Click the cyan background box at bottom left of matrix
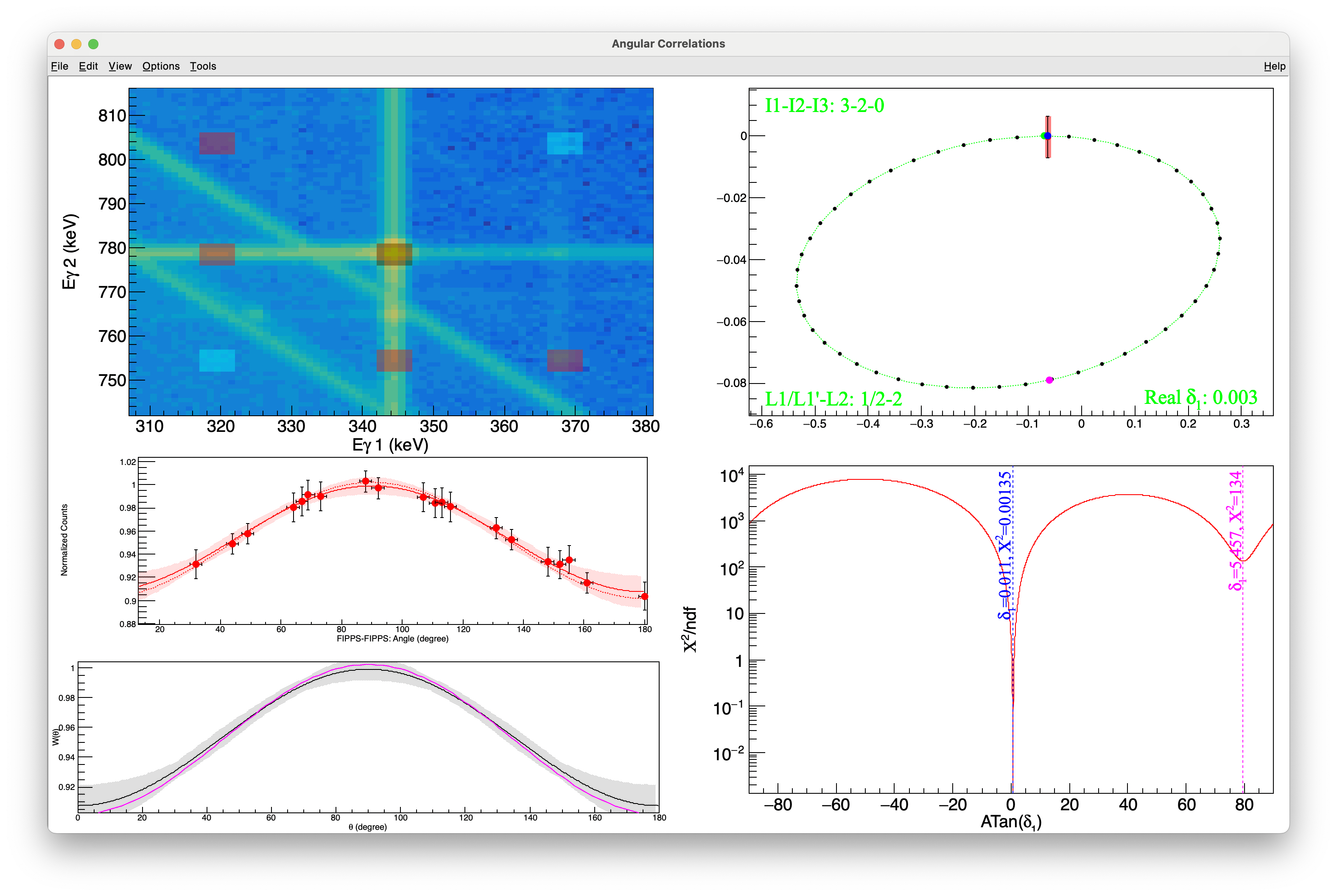1337x896 pixels. [217, 361]
